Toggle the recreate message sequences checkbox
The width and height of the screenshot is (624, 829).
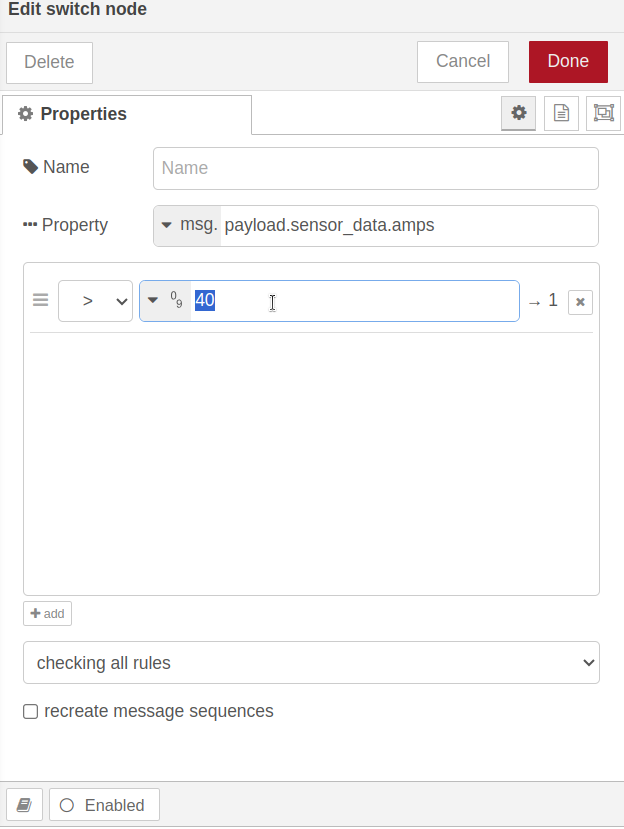tap(31, 712)
